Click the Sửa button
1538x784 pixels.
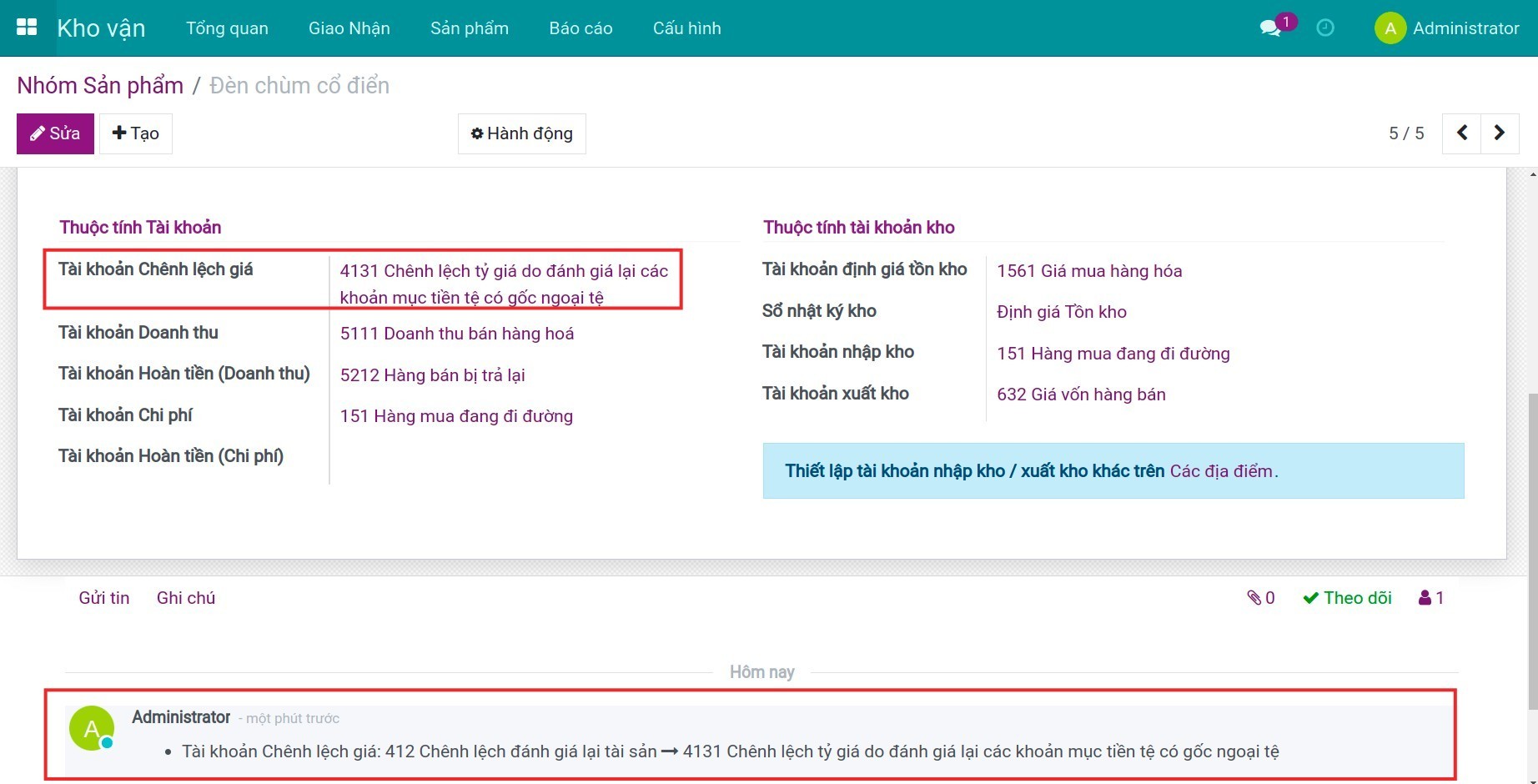click(x=55, y=133)
